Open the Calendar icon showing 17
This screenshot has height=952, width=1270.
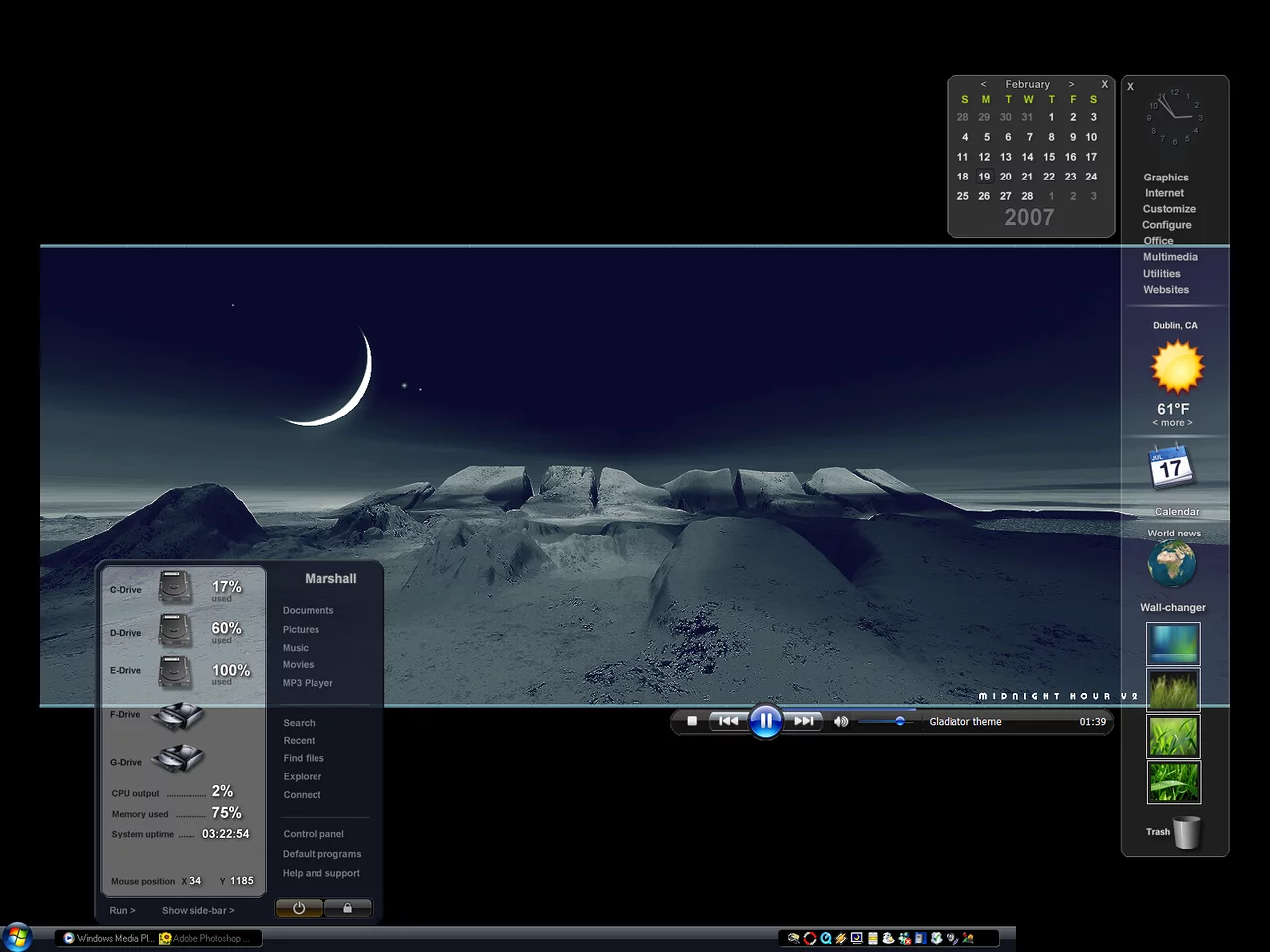tap(1171, 468)
